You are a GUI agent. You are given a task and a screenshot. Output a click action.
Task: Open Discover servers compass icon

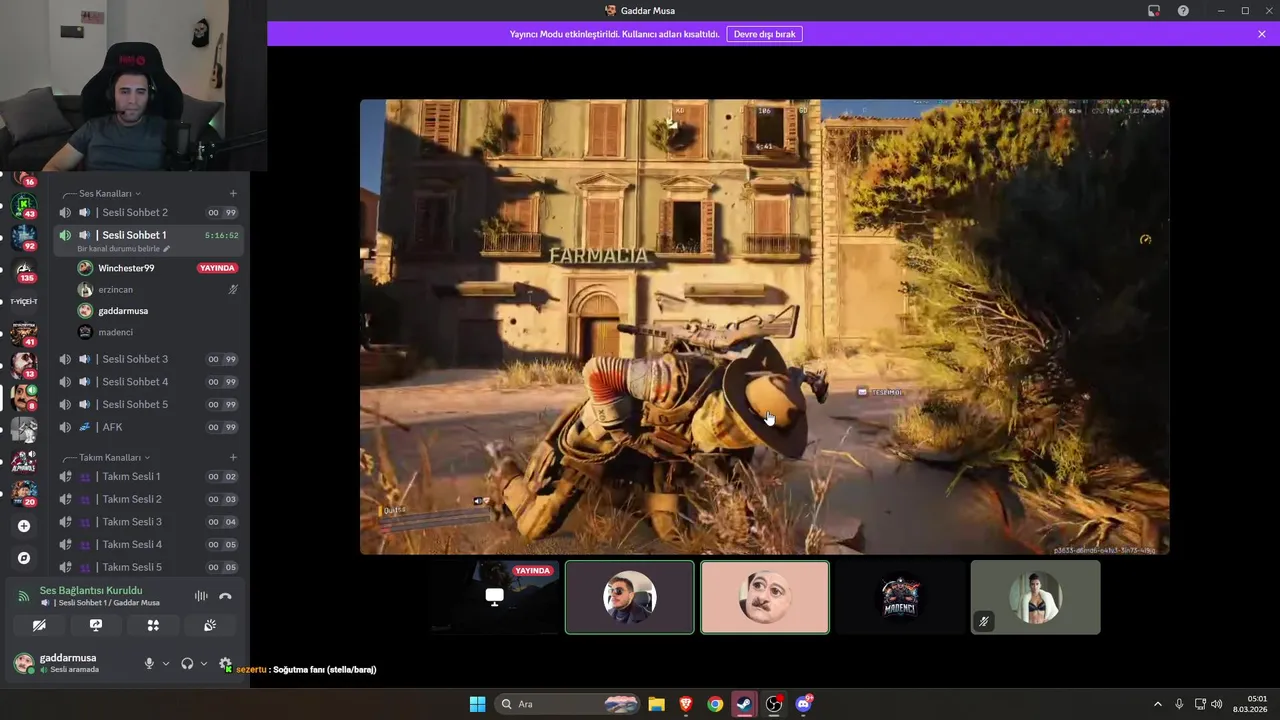click(x=24, y=558)
